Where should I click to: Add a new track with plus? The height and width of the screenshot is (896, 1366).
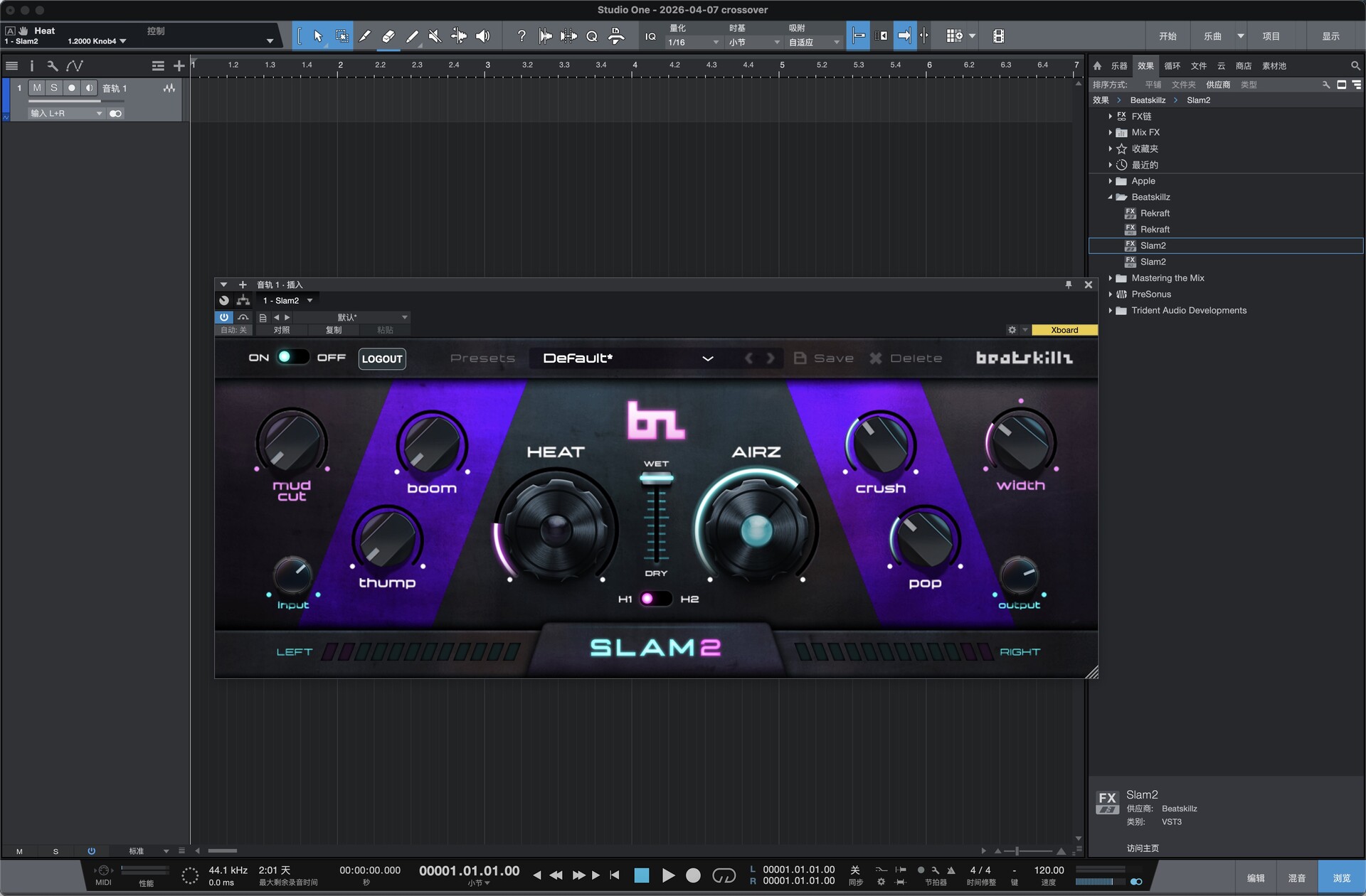(179, 66)
